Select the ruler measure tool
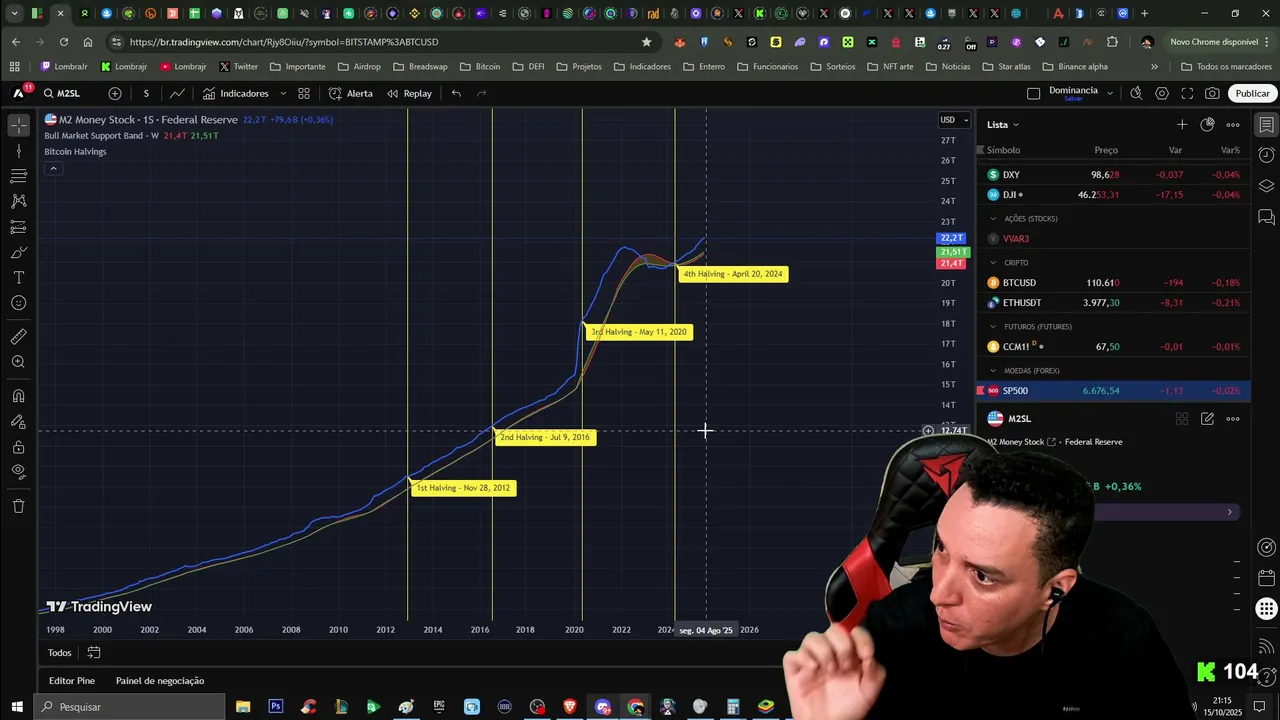This screenshot has width=1280, height=720. pyautogui.click(x=18, y=336)
